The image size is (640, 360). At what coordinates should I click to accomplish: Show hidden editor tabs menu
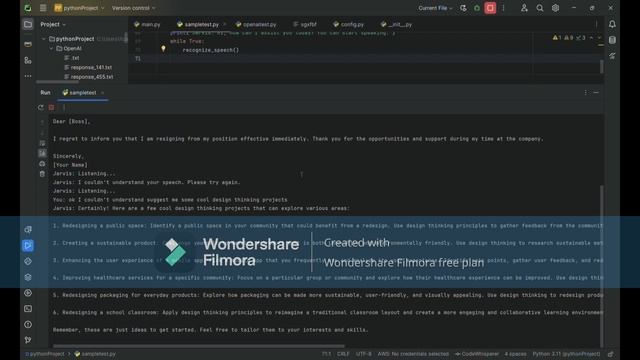[x=596, y=24]
